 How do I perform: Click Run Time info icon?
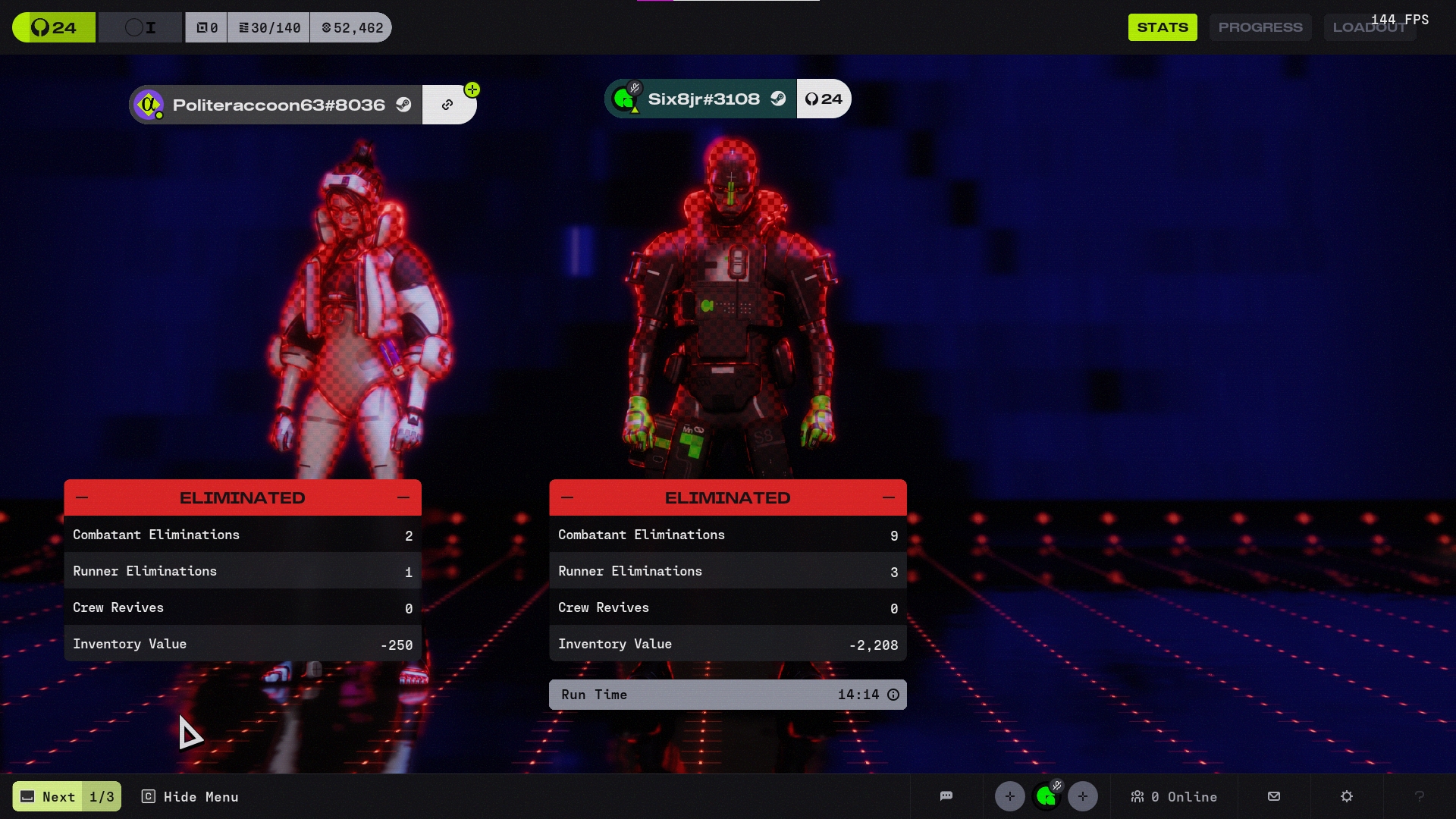(893, 695)
